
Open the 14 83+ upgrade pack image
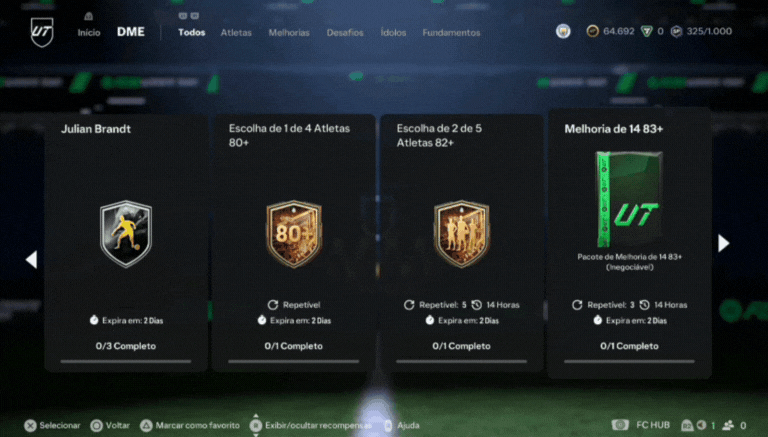click(629, 198)
